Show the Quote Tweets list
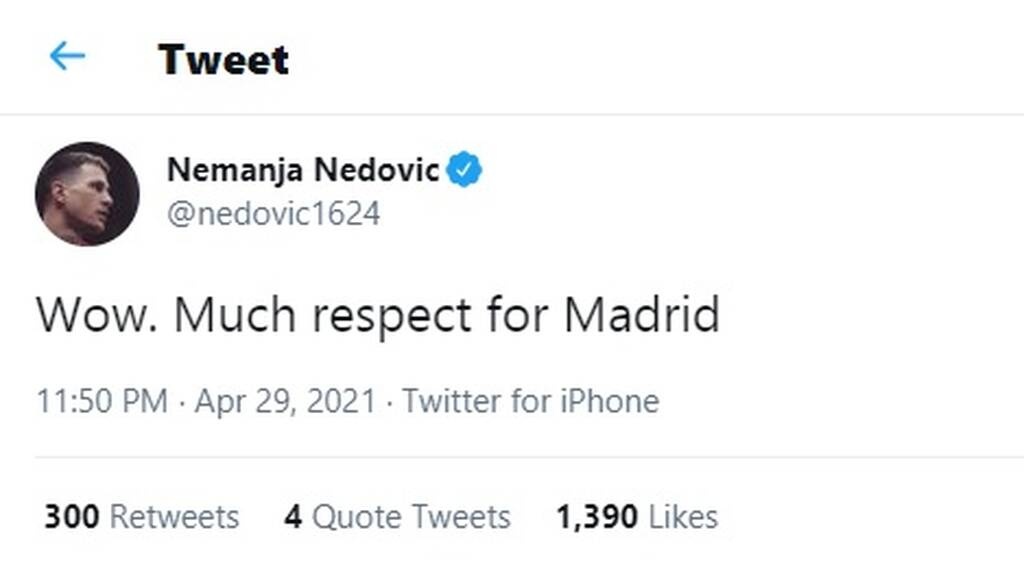This screenshot has width=1024, height=563. (411, 517)
